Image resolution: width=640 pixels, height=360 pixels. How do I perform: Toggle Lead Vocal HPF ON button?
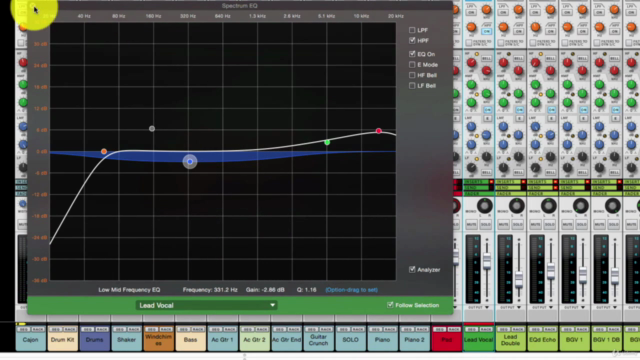[x=487, y=31]
